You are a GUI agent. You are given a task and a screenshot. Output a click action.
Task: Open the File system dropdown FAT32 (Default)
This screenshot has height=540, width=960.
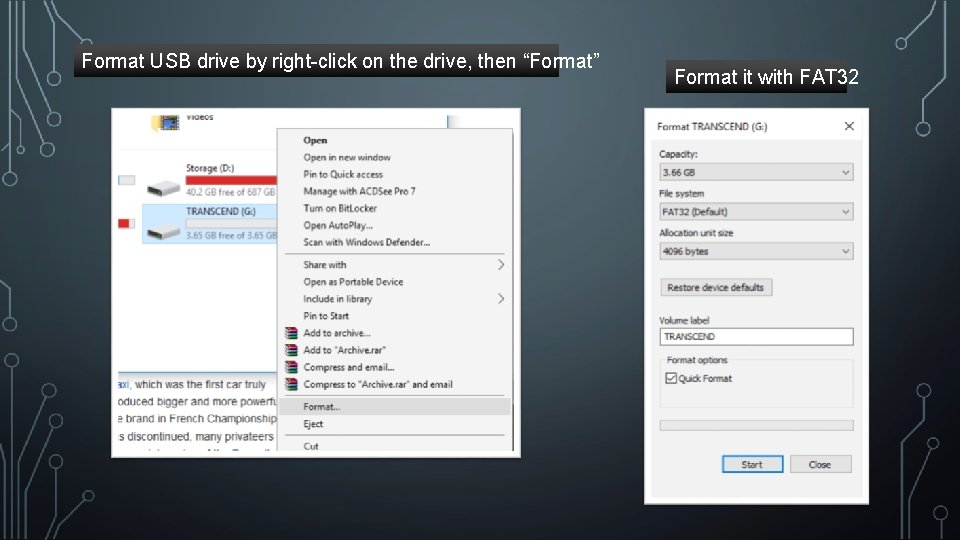[x=756, y=212]
